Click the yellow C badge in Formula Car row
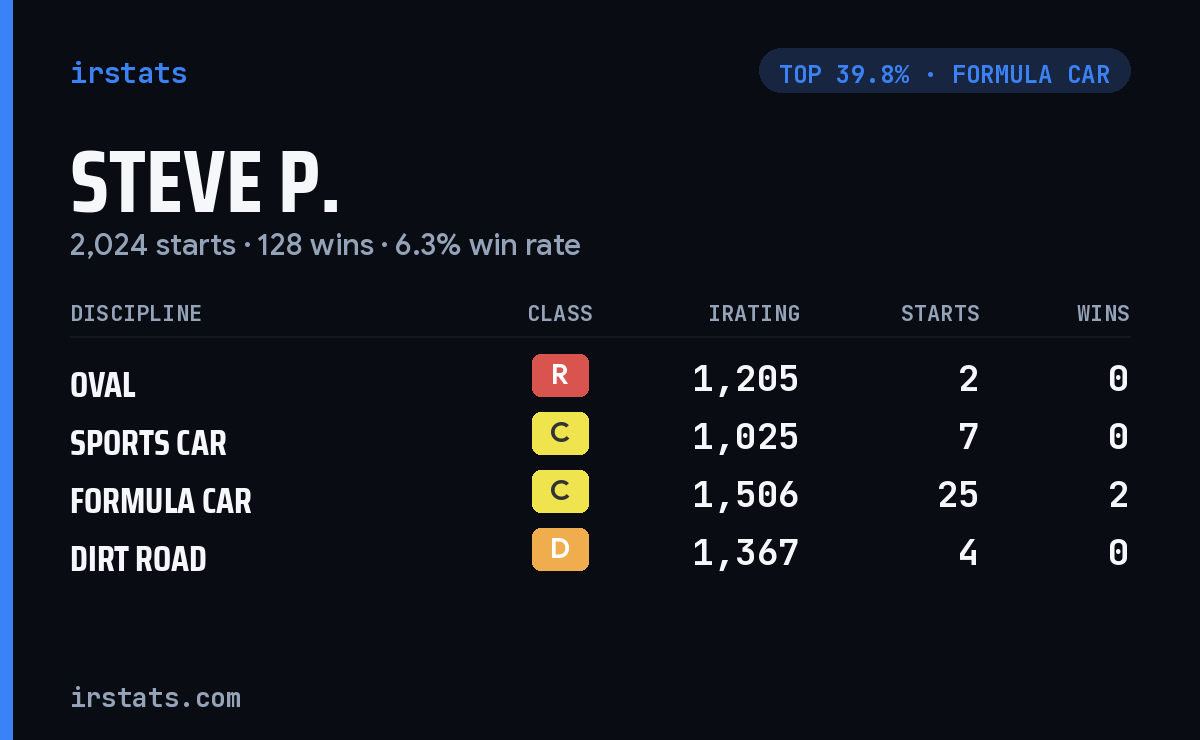This screenshot has height=740, width=1200. (560, 491)
